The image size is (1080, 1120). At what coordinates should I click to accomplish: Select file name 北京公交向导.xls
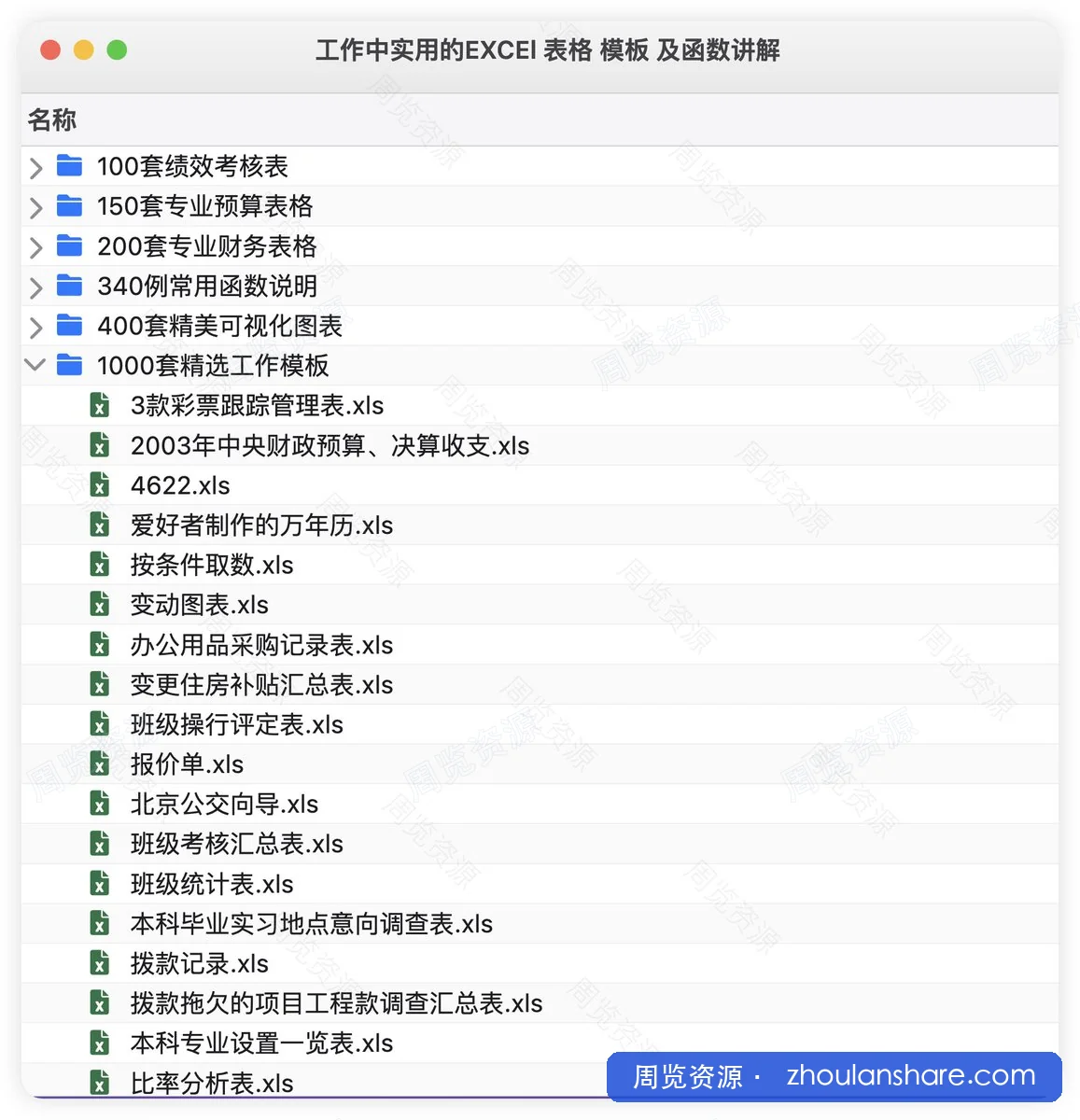(x=224, y=805)
